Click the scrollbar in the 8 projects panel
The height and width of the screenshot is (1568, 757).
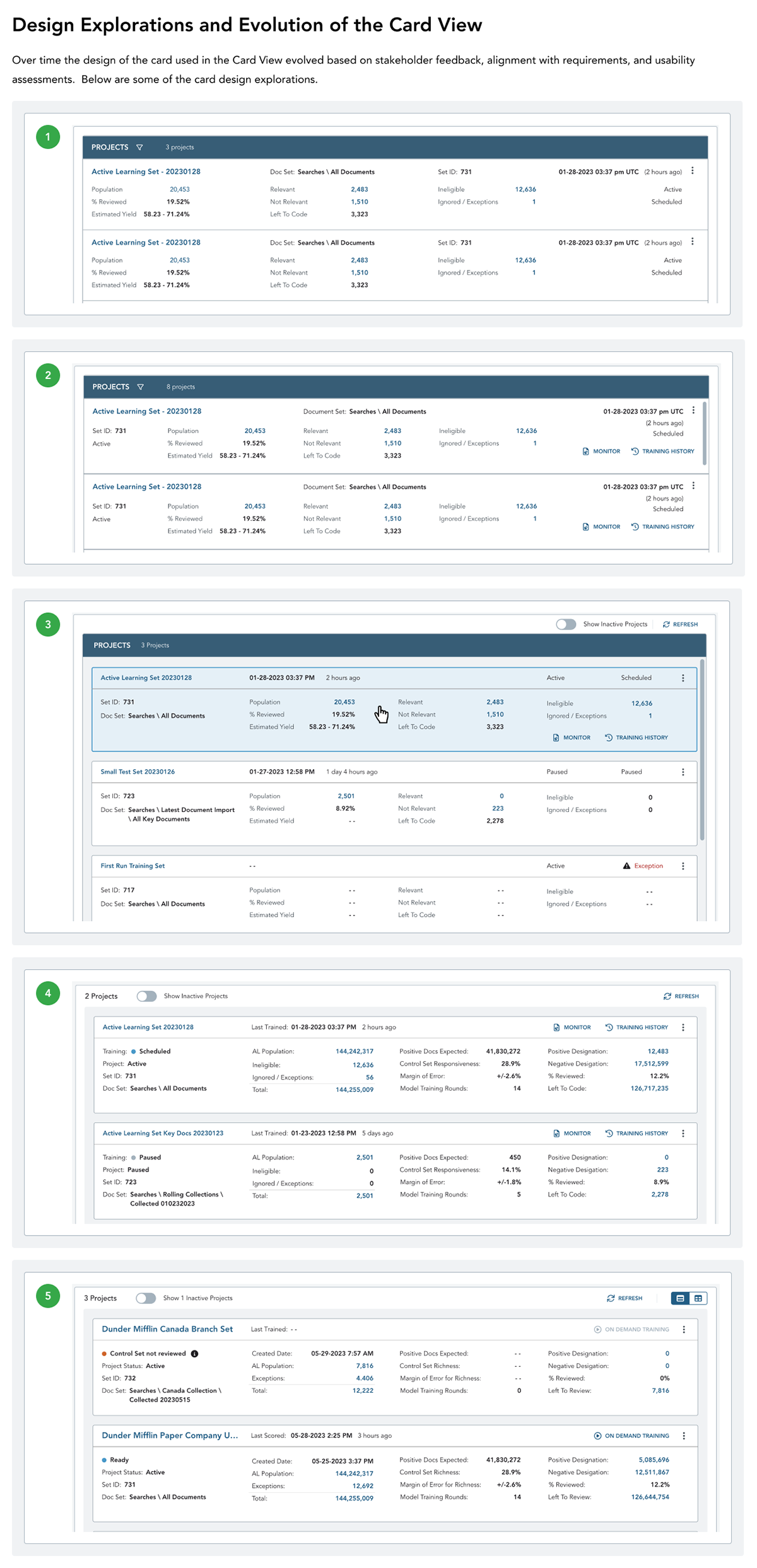(704, 433)
